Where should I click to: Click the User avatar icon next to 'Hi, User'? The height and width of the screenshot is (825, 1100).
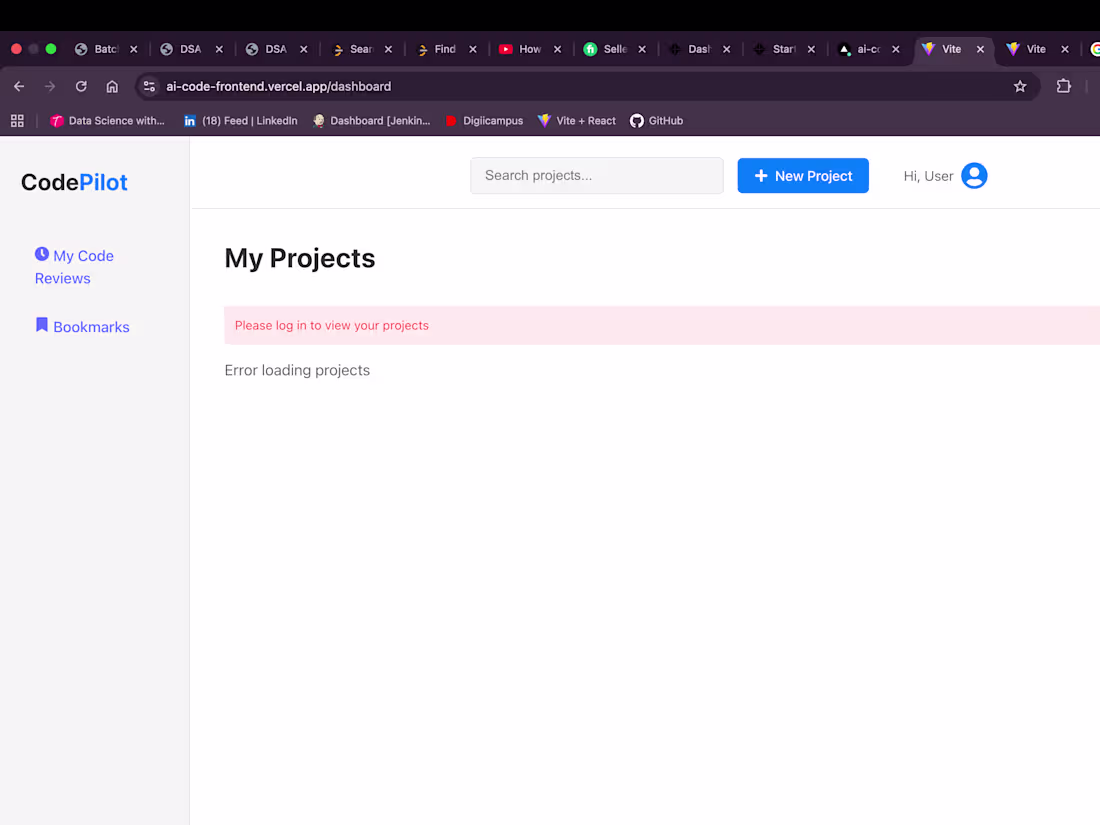coord(974,175)
